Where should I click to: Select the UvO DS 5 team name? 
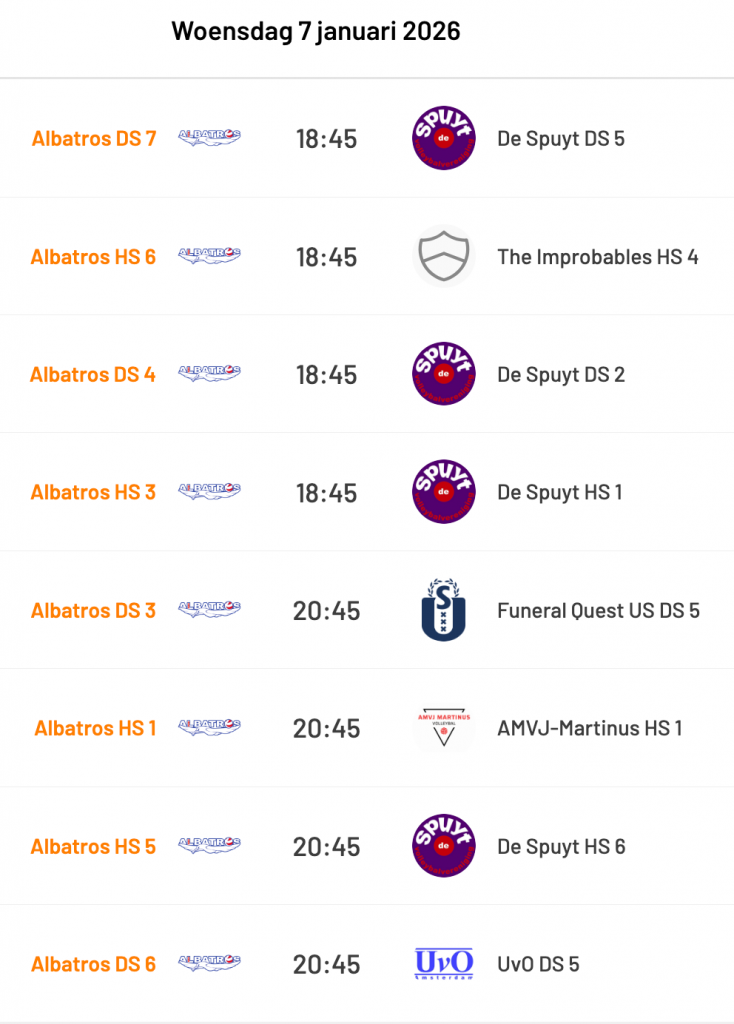538,965
